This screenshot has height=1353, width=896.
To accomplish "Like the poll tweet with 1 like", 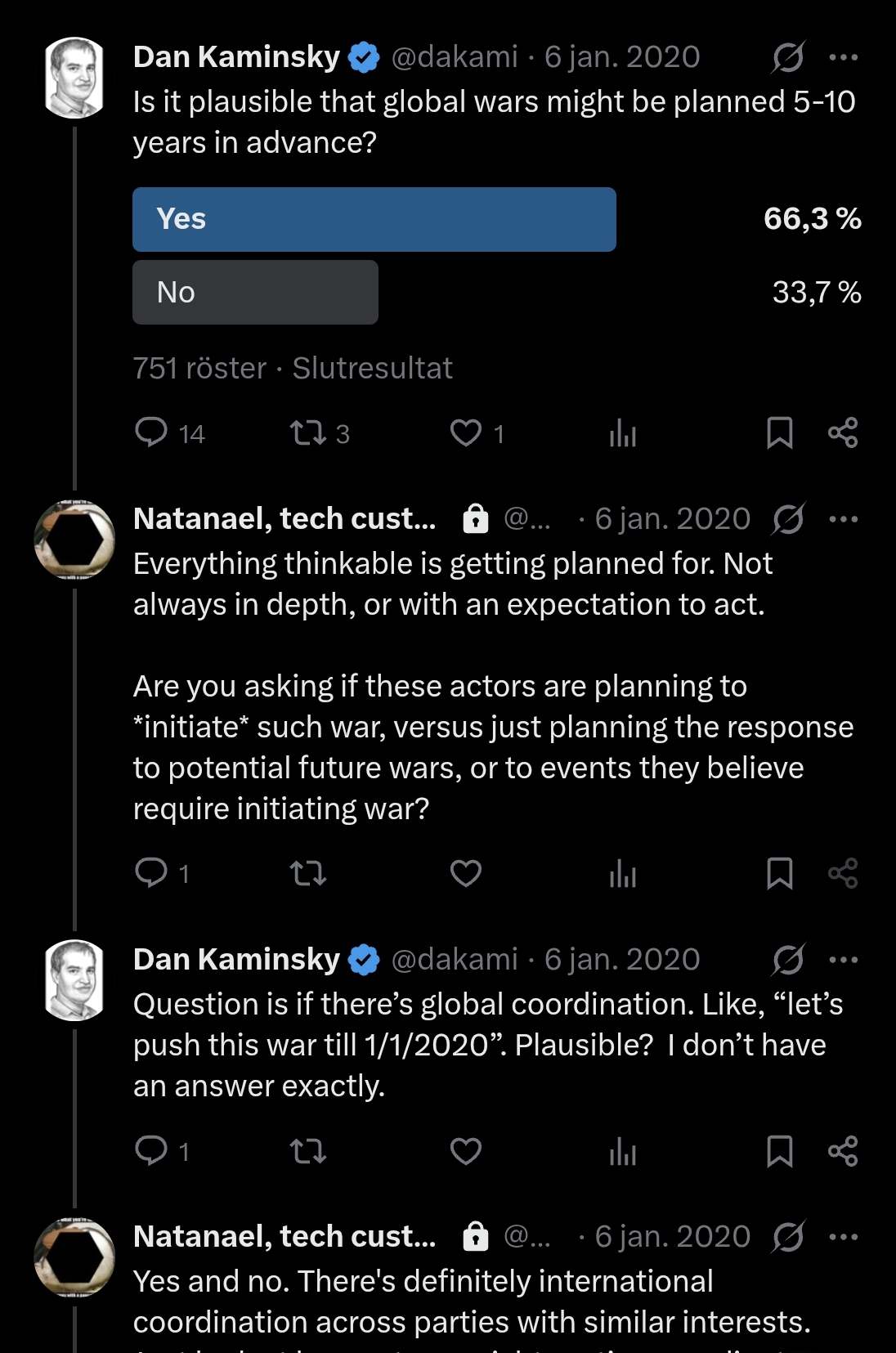I will click(466, 432).
